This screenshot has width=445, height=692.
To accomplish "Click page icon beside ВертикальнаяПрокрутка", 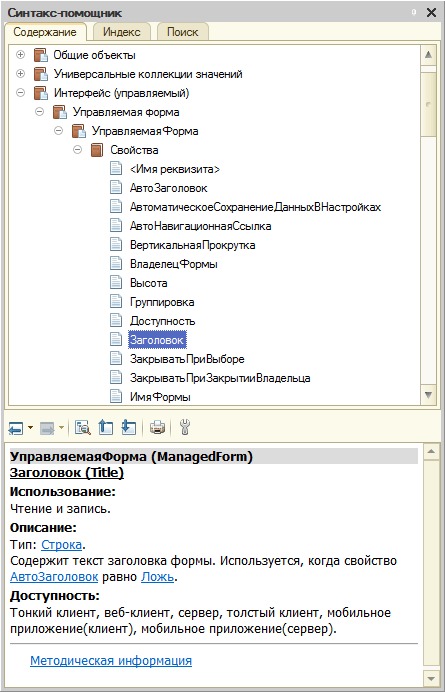I will (x=116, y=245).
